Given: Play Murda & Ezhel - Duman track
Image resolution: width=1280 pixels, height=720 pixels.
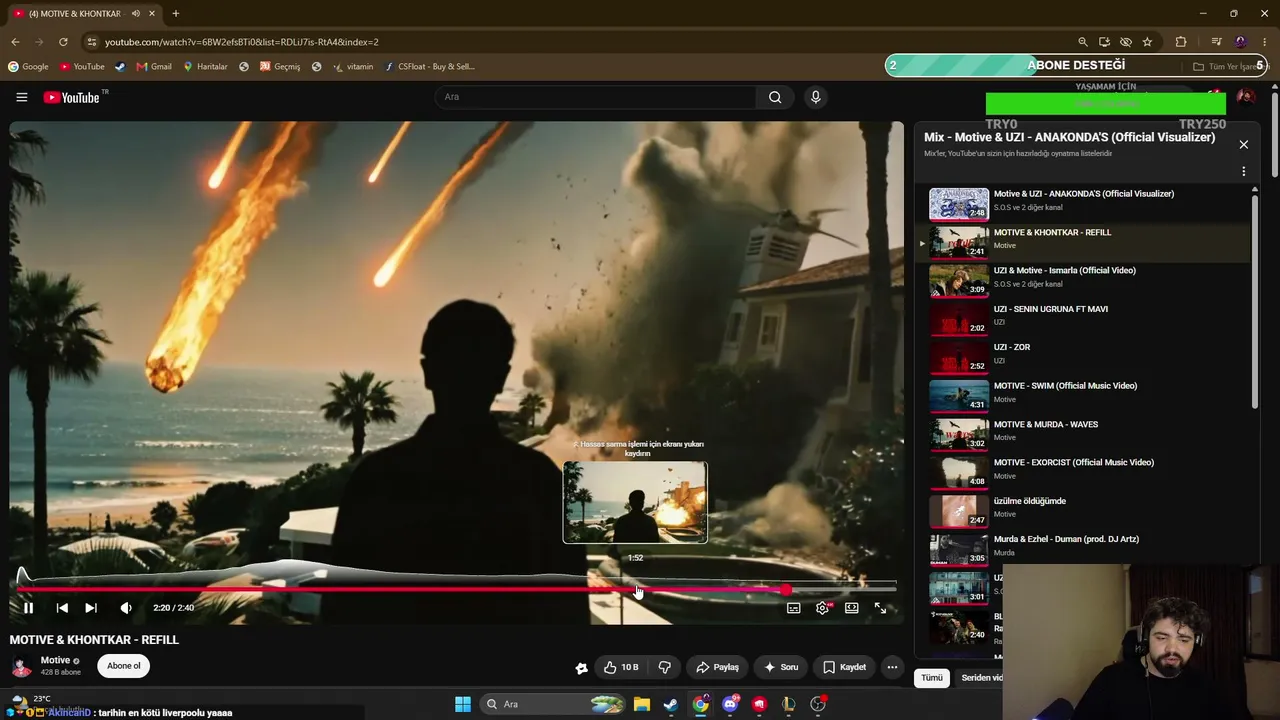Looking at the screenshot, I should click(x=1085, y=548).
